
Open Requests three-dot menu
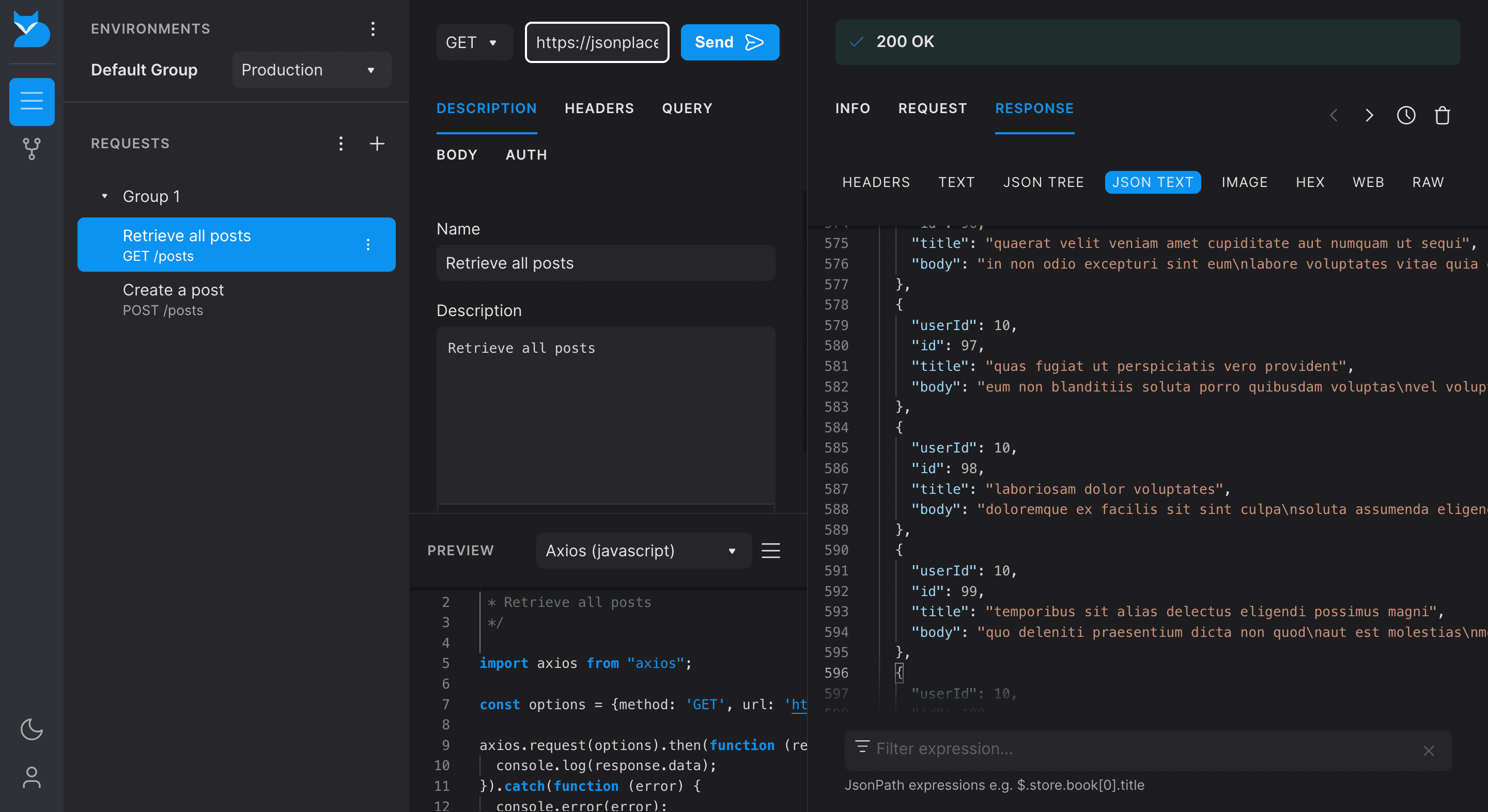[341, 143]
